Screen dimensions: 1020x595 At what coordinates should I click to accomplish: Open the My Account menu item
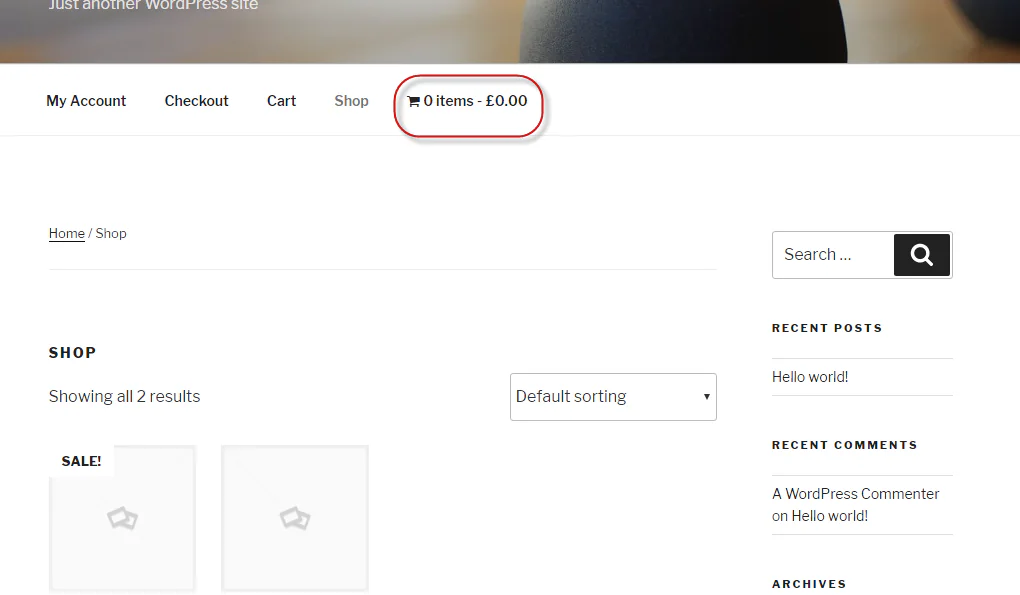coord(86,100)
